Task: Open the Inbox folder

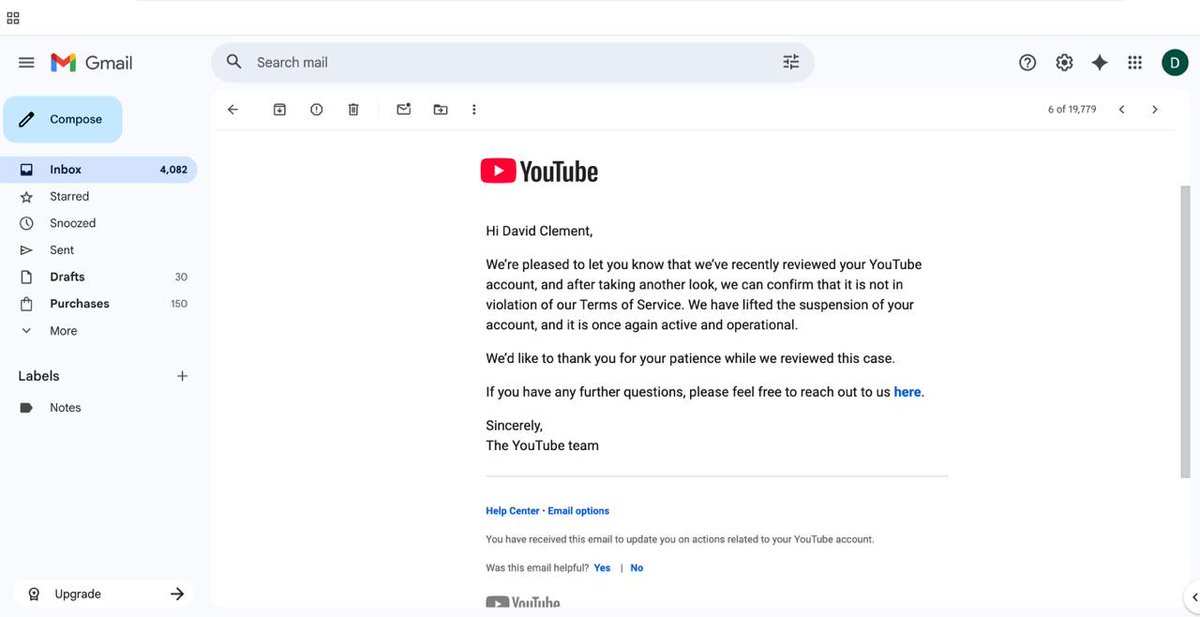Action: (99, 169)
